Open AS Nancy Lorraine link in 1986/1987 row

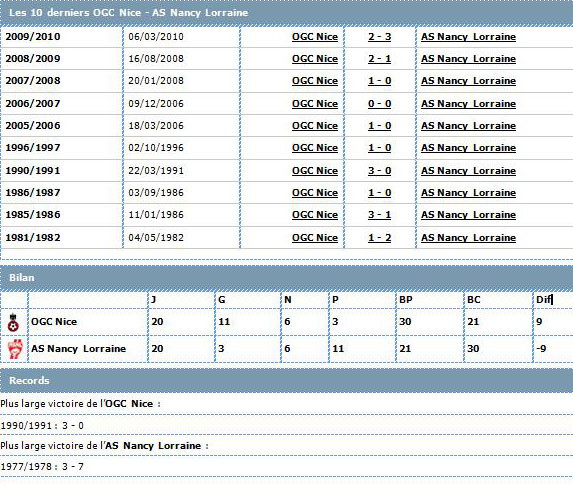pyautogui.click(x=468, y=193)
